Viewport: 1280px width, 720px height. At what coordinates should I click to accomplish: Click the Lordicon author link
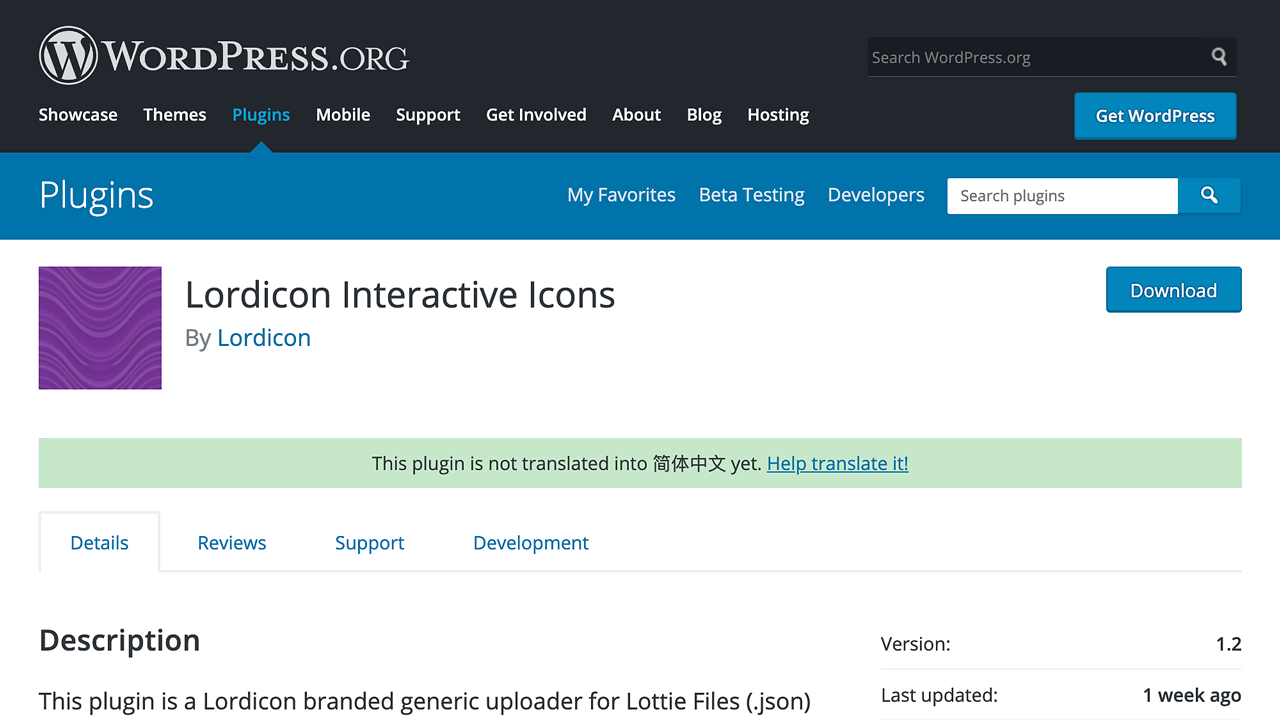[x=264, y=338]
